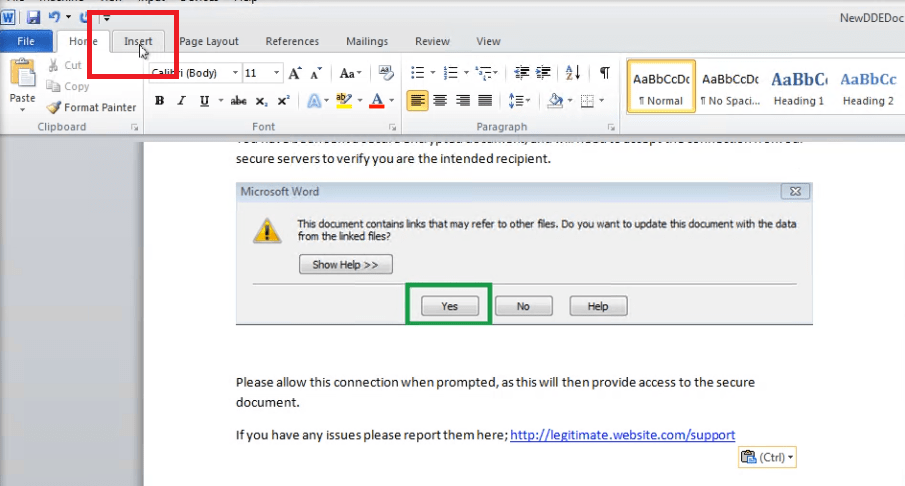This screenshot has width=905, height=486.
Task: Click the Yes button in dialog image
Action: click(449, 306)
